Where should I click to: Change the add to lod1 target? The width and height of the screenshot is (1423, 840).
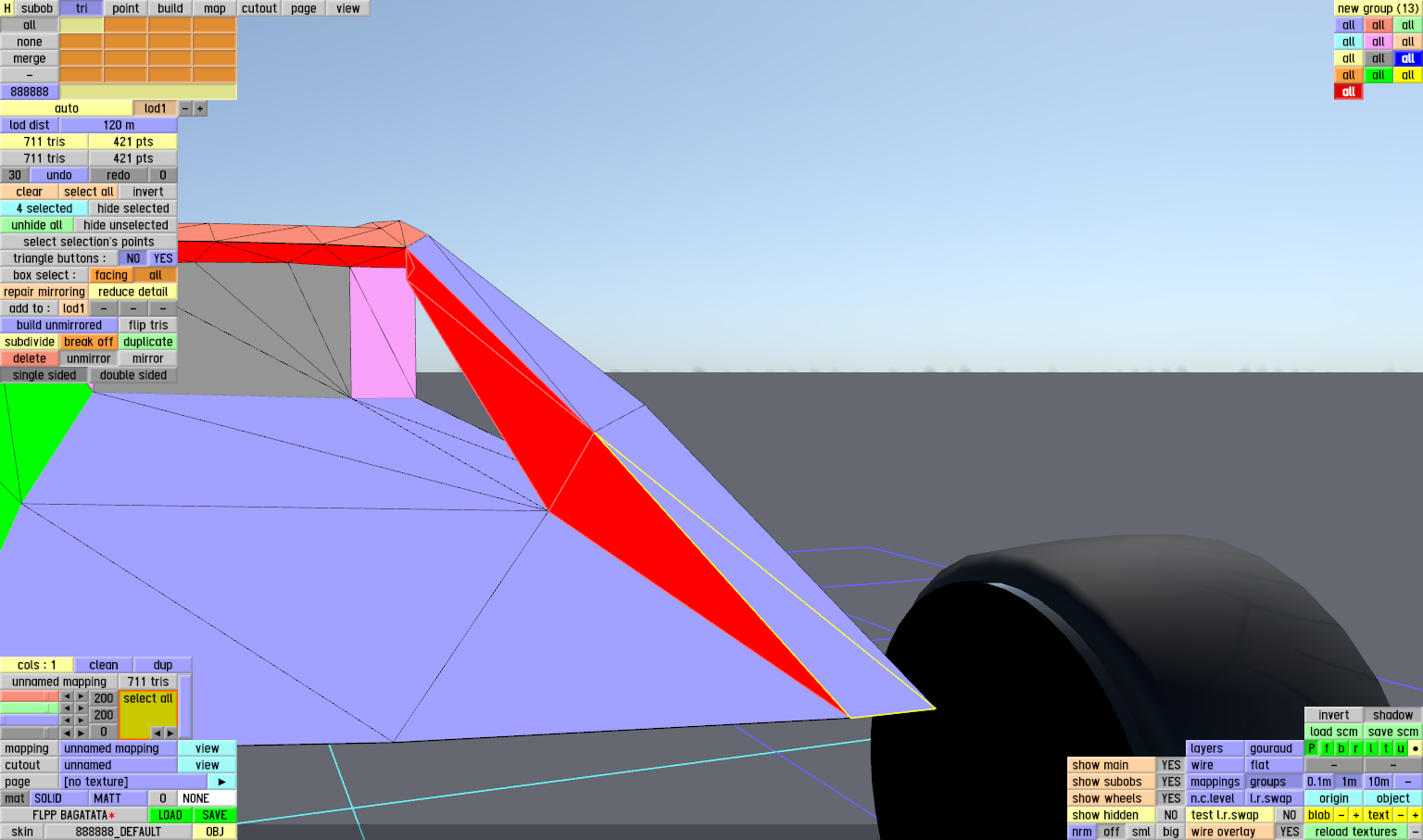tap(74, 308)
